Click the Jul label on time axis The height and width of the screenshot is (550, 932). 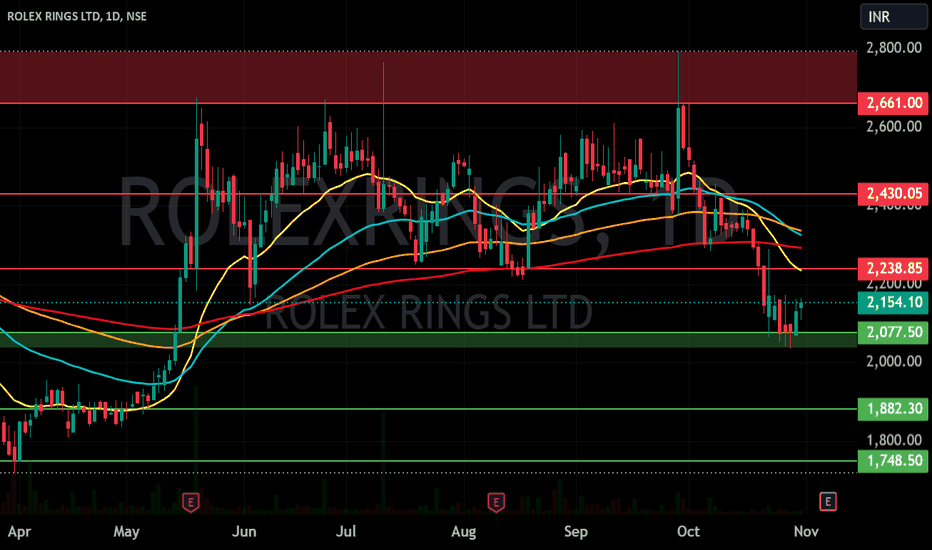pos(346,532)
